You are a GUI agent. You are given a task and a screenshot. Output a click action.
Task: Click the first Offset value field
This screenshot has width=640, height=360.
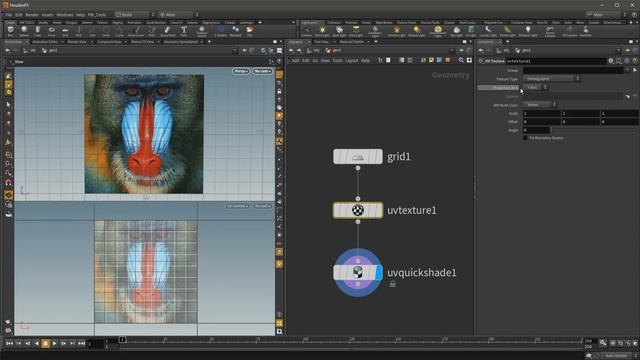click(542, 122)
